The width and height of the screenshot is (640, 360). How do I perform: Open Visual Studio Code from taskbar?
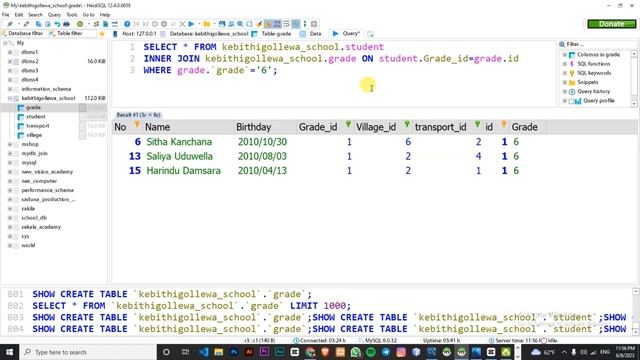pos(203,352)
